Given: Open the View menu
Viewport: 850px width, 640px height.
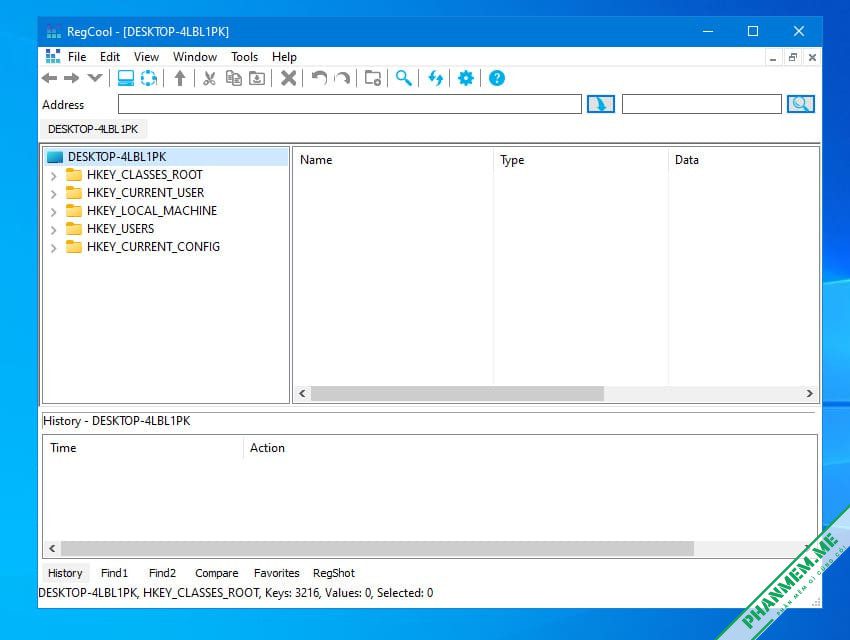Looking at the screenshot, I should (146, 57).
